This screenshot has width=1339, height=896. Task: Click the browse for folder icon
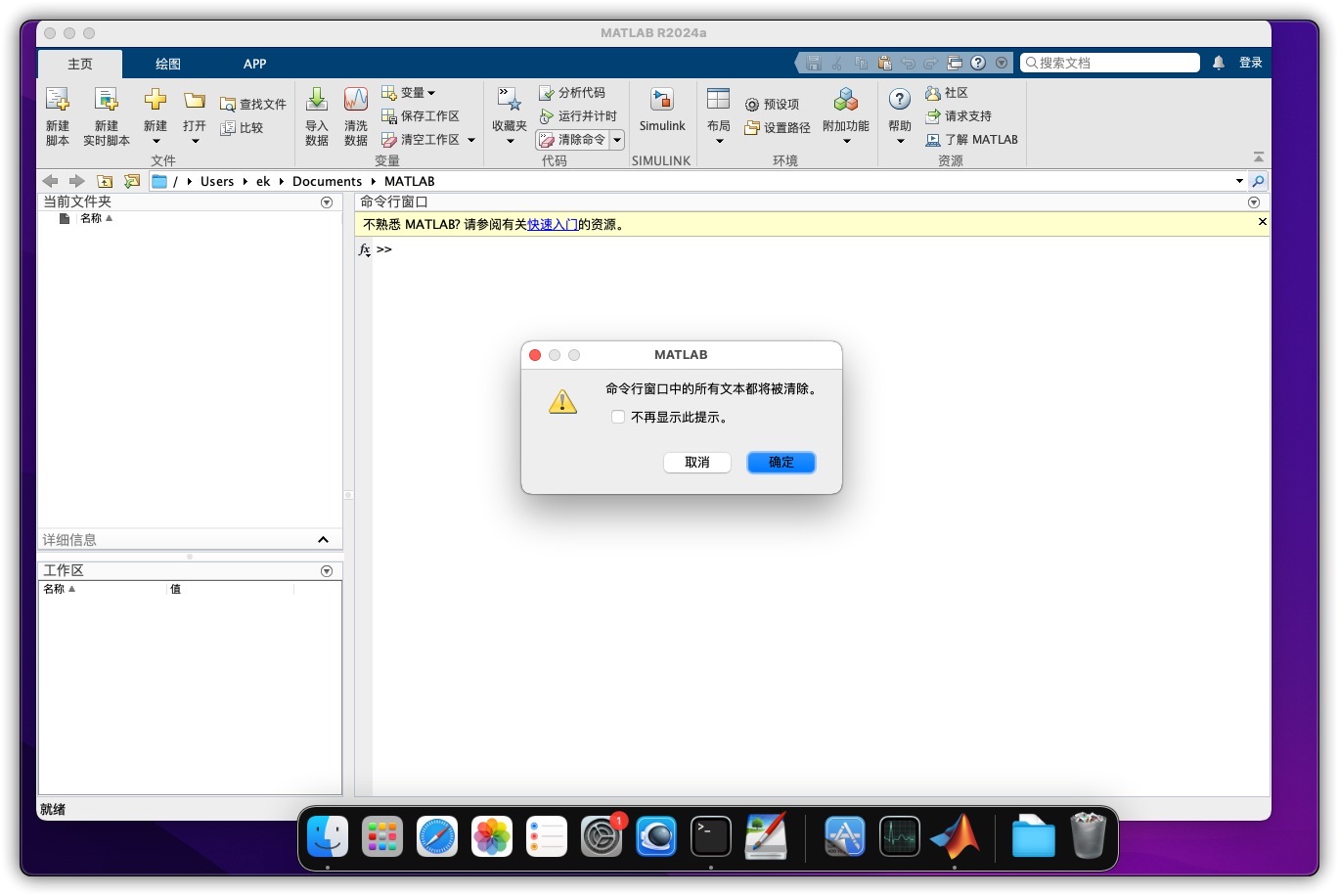[x=132, y=181]
